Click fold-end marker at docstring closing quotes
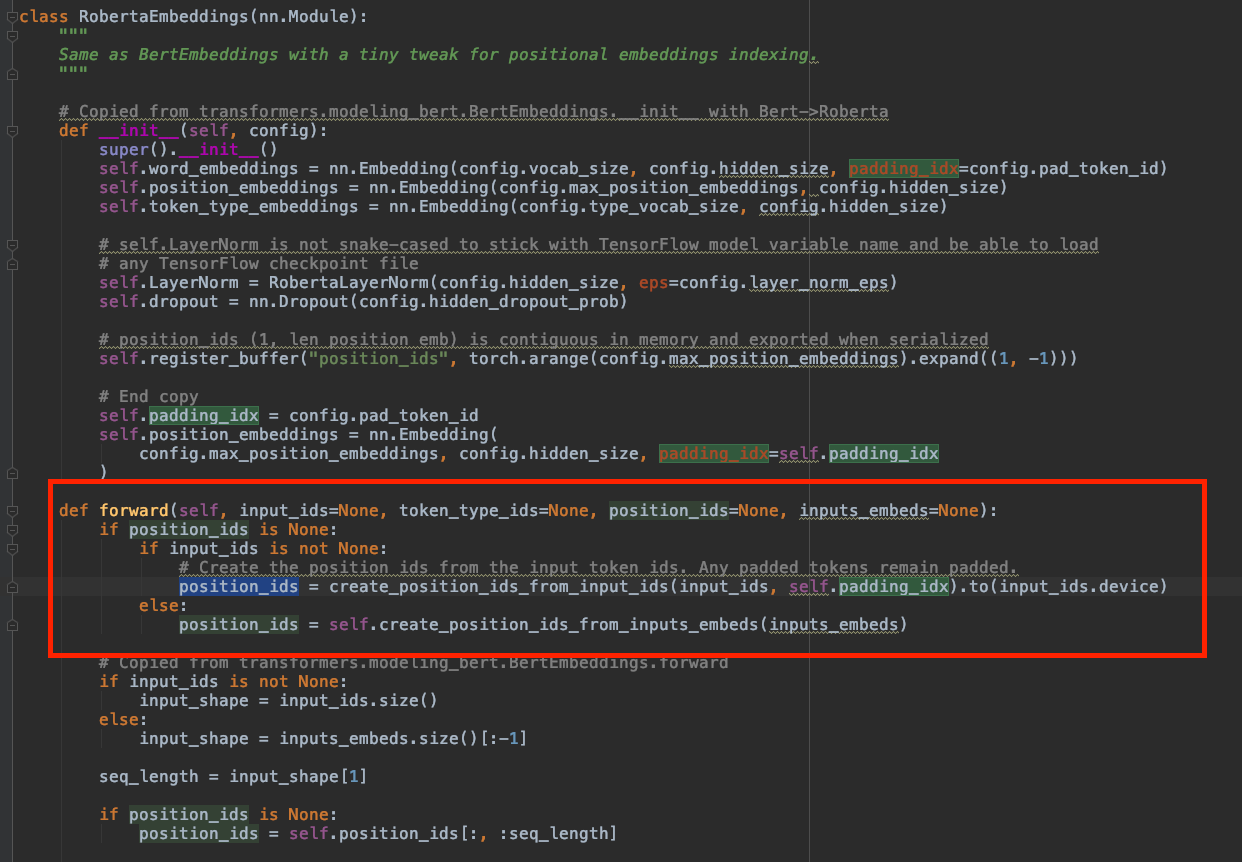Screen dimensions: 1242x862 click(12, 74)
